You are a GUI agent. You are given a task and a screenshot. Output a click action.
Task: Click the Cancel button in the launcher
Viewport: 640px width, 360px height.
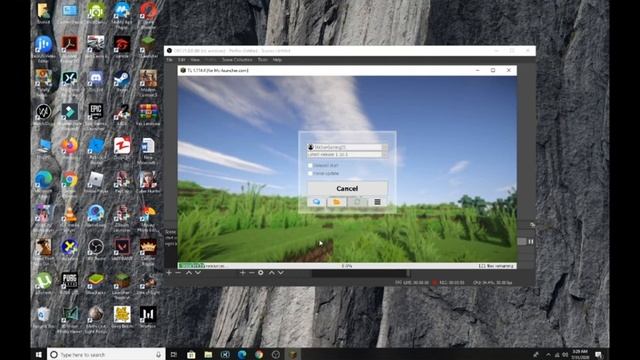[x=347, y=188]
